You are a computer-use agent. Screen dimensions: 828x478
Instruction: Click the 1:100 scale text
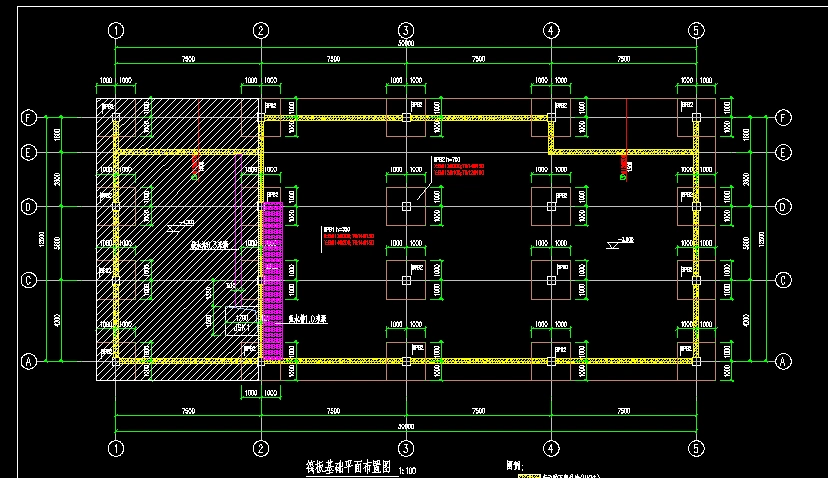[410, 470]
